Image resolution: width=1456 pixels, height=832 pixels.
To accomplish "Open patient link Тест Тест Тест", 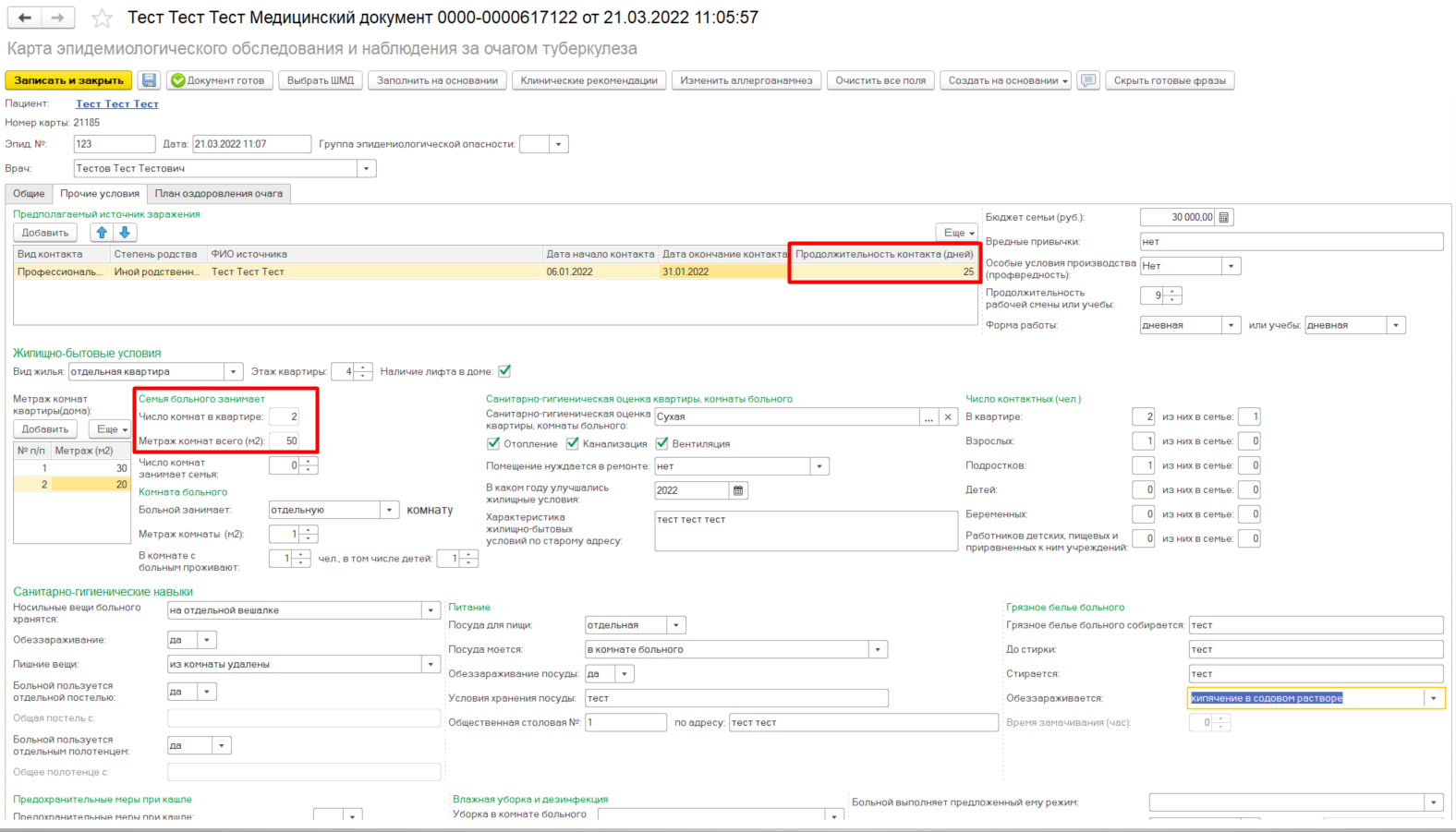I will pyautogui.click(x=117, y=104).
